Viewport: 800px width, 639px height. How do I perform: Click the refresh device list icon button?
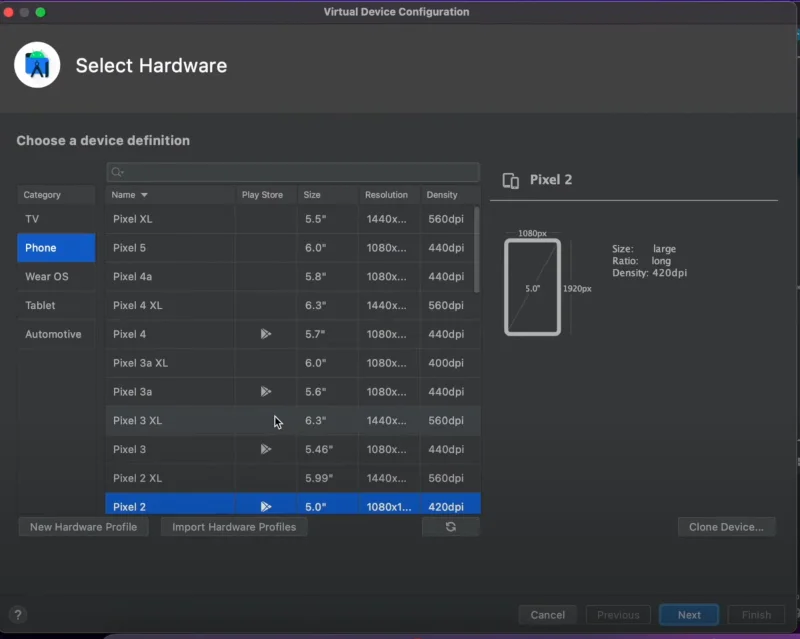pyautogui.click(x=450, y=527)
